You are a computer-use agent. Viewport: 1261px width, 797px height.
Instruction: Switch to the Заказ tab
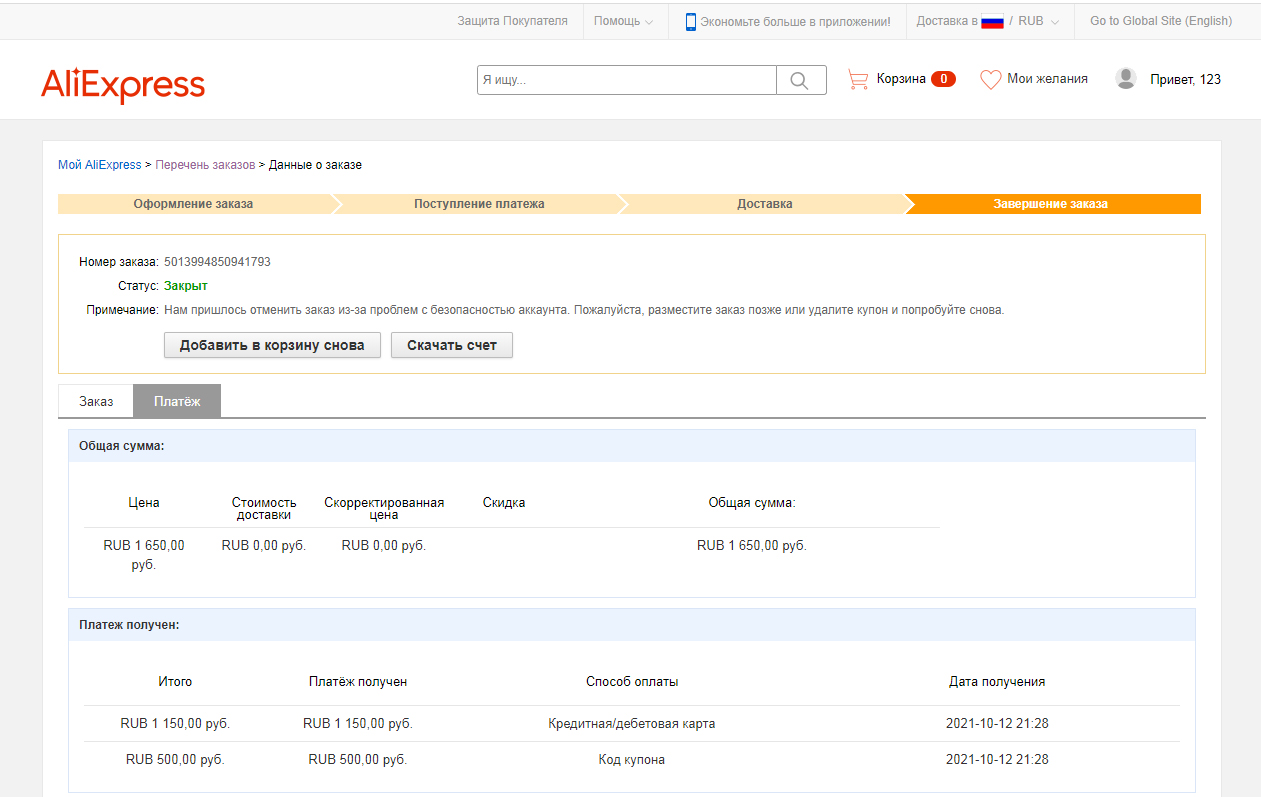[x=96, y=401]
